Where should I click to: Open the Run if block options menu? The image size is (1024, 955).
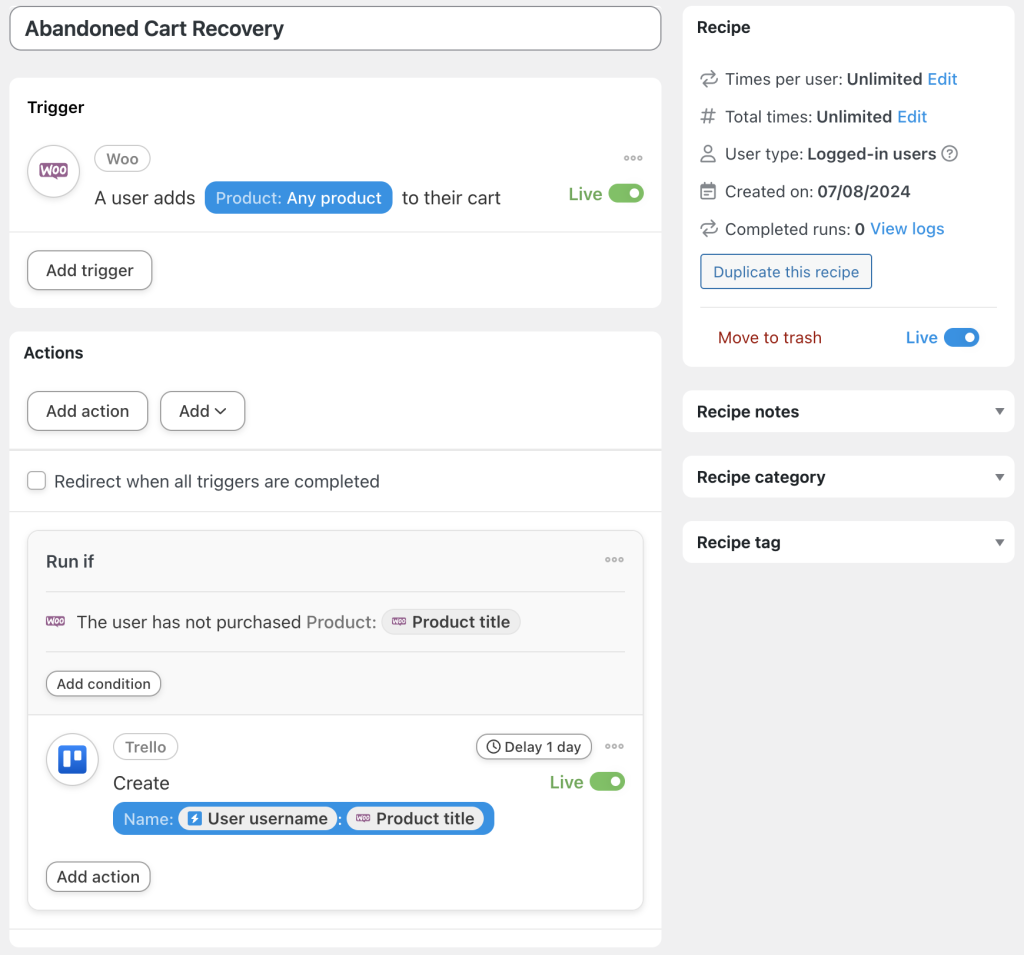(614, 560)
